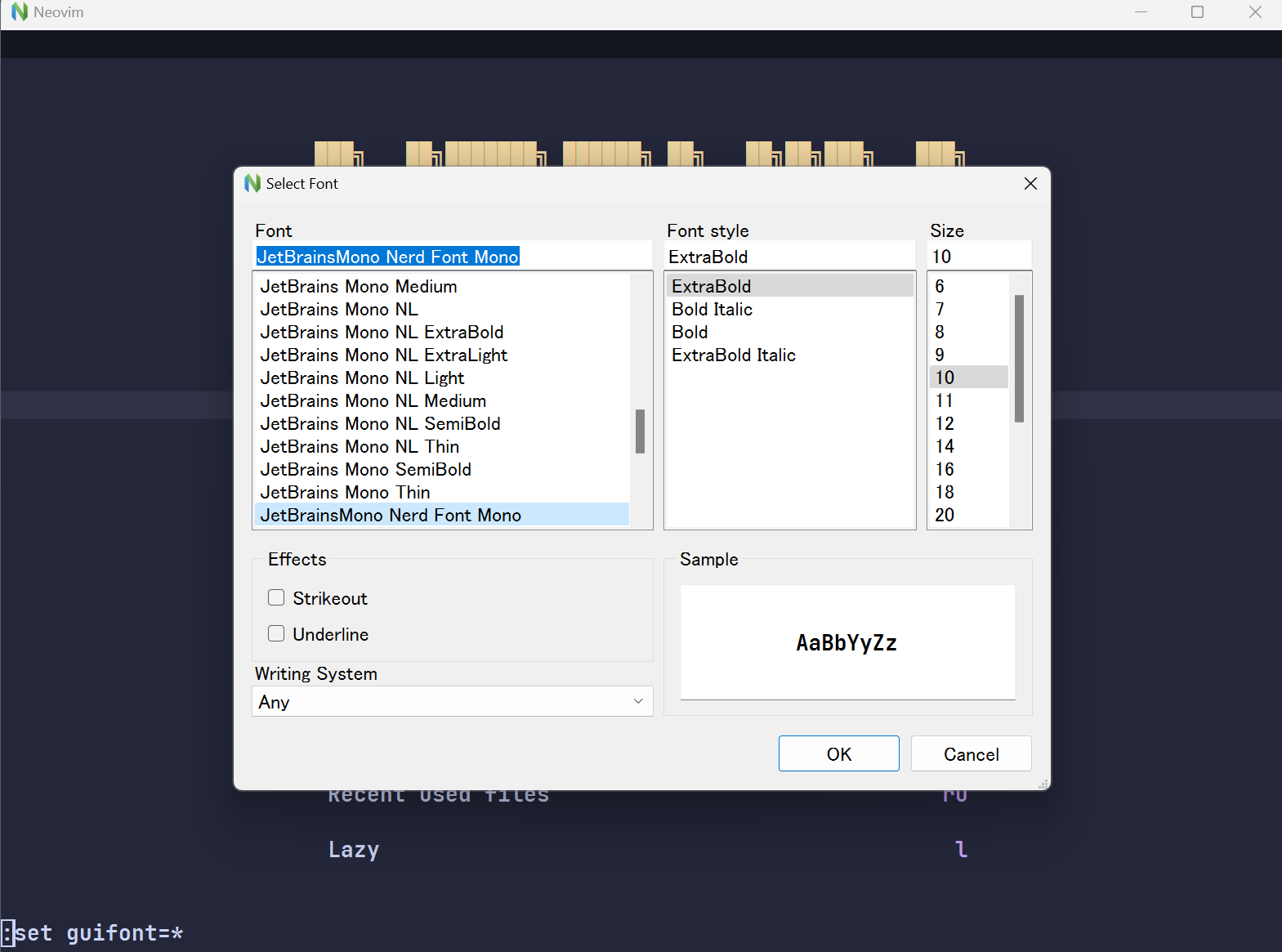Select size 12 in size list
This screenshot has height=952, width=1282.
(x=969, y=424)
